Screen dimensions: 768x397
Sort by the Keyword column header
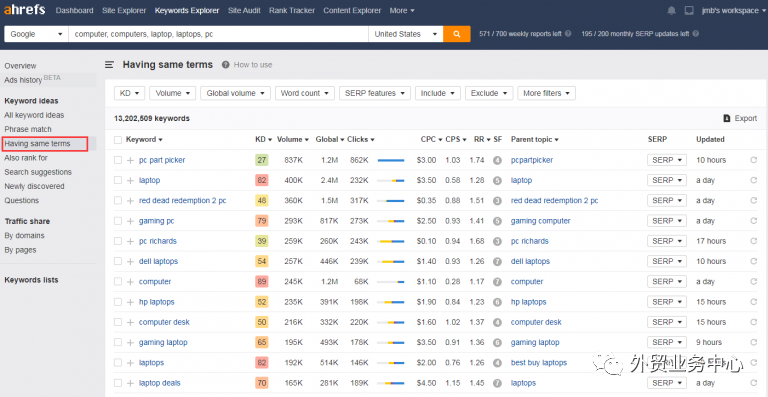tap(144, 140)
